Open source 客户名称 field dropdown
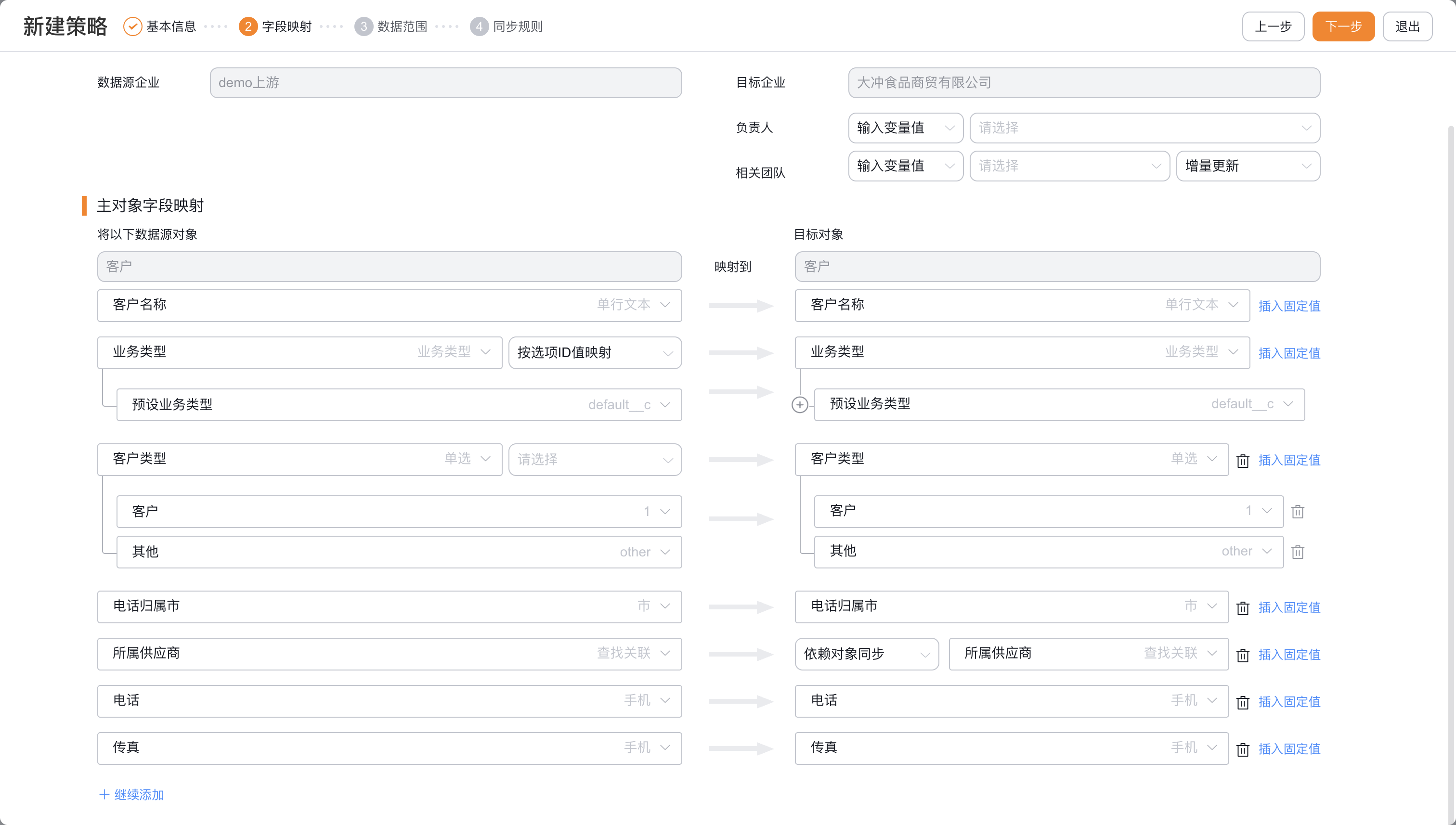Image resolution: width=1456 pixels, height=825 pixels. [390, 306]
